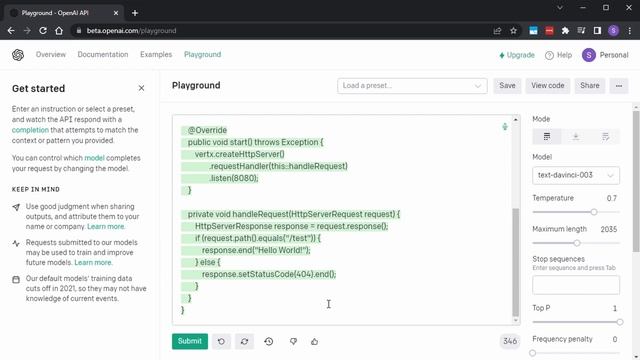Click the microphone icon in editor
Image resolution: width=640 pixels, height=360 pixels.
point(505,127)
